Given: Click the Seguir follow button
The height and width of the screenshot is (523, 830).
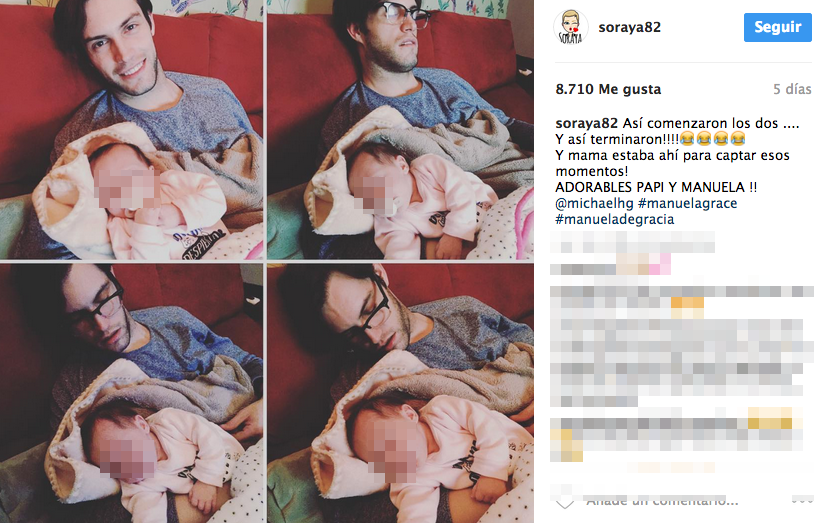Looking at the screenshot, I should pyautogui.click(x=778, y=27).
